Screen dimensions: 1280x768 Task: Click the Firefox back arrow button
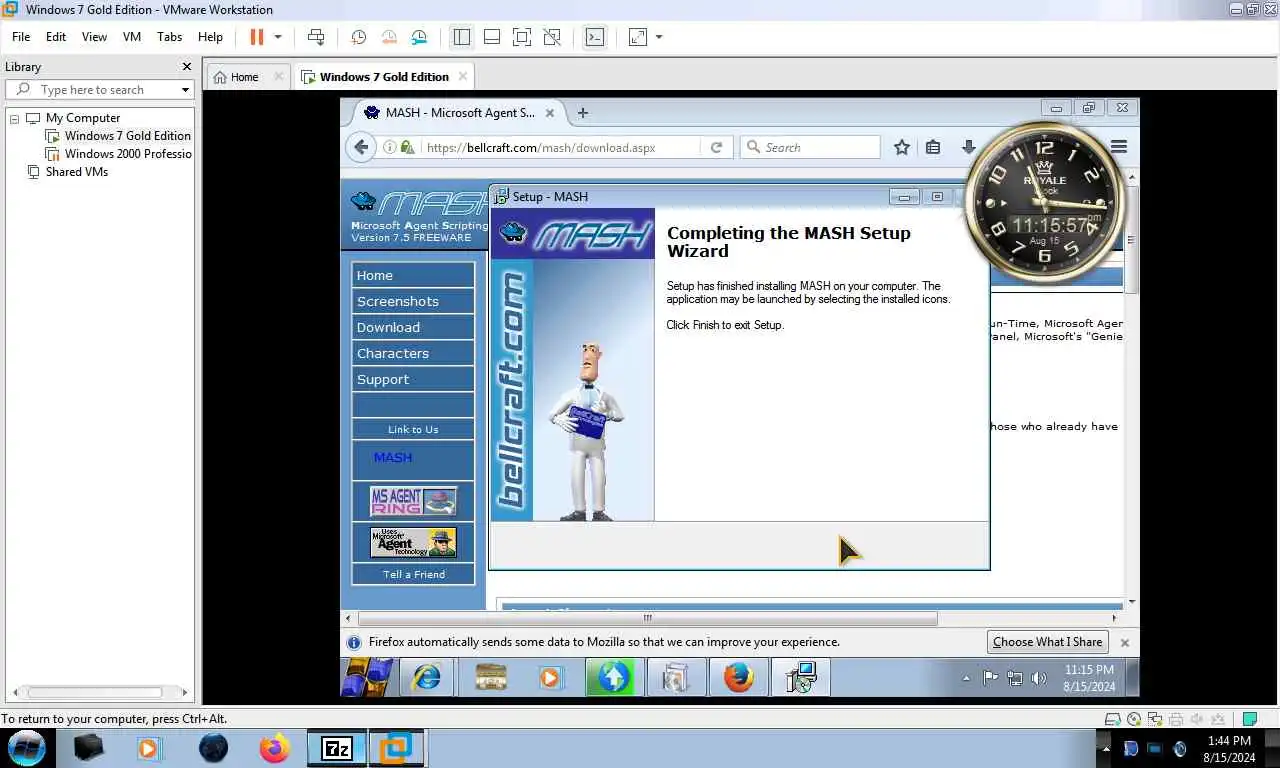361,147
